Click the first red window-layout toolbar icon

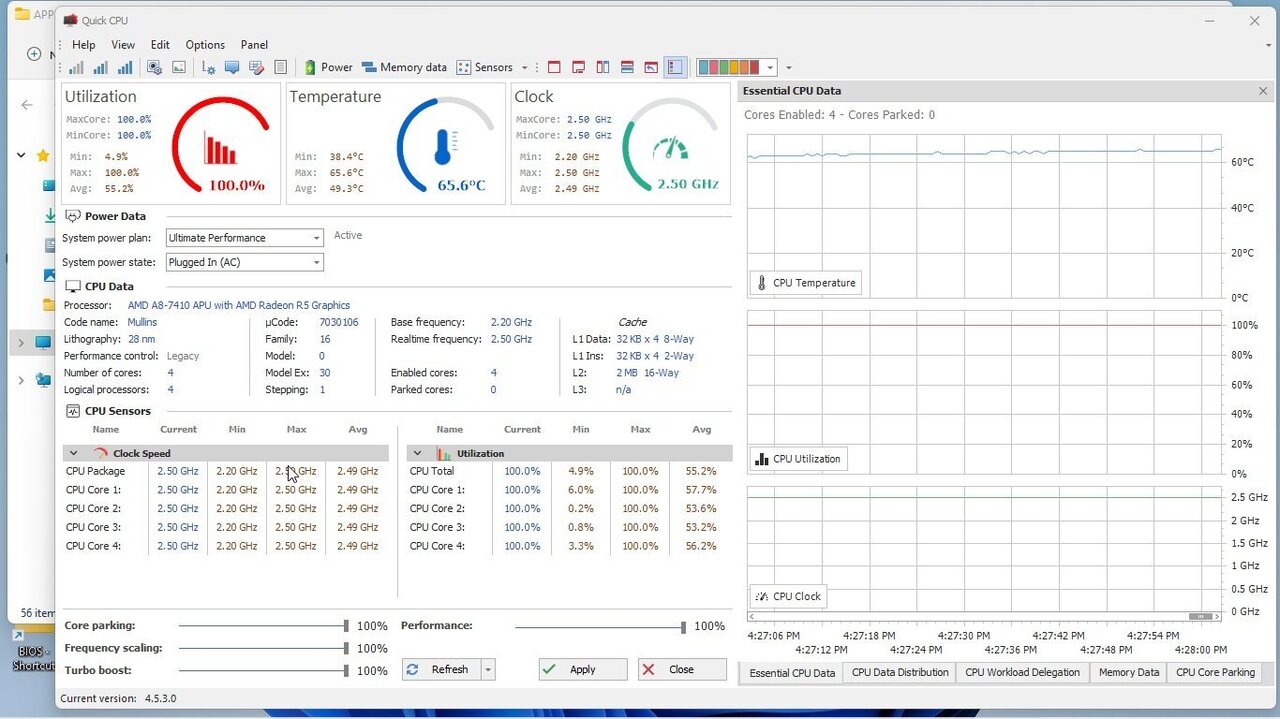click(555, 67)
